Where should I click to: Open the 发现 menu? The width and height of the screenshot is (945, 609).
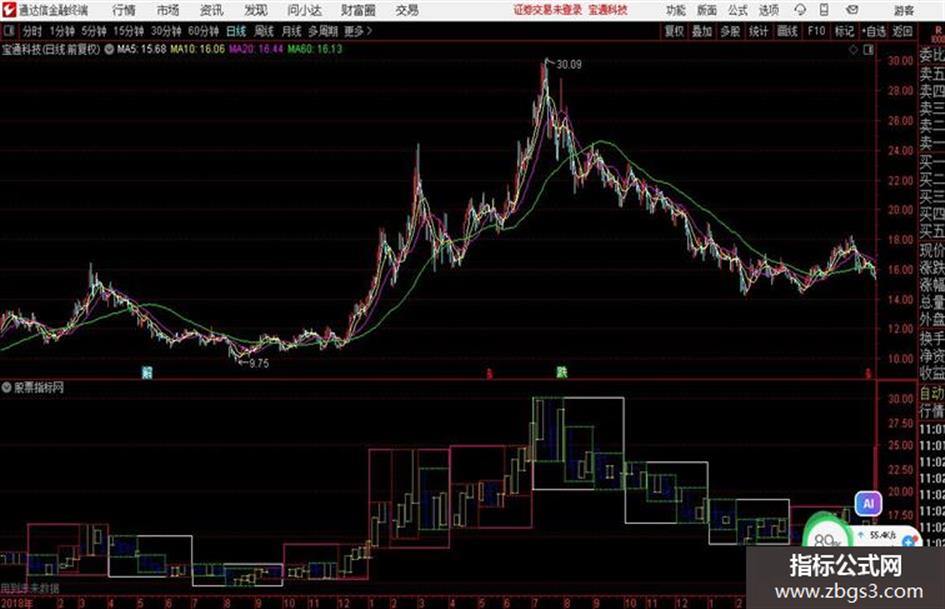click(256, 10)
